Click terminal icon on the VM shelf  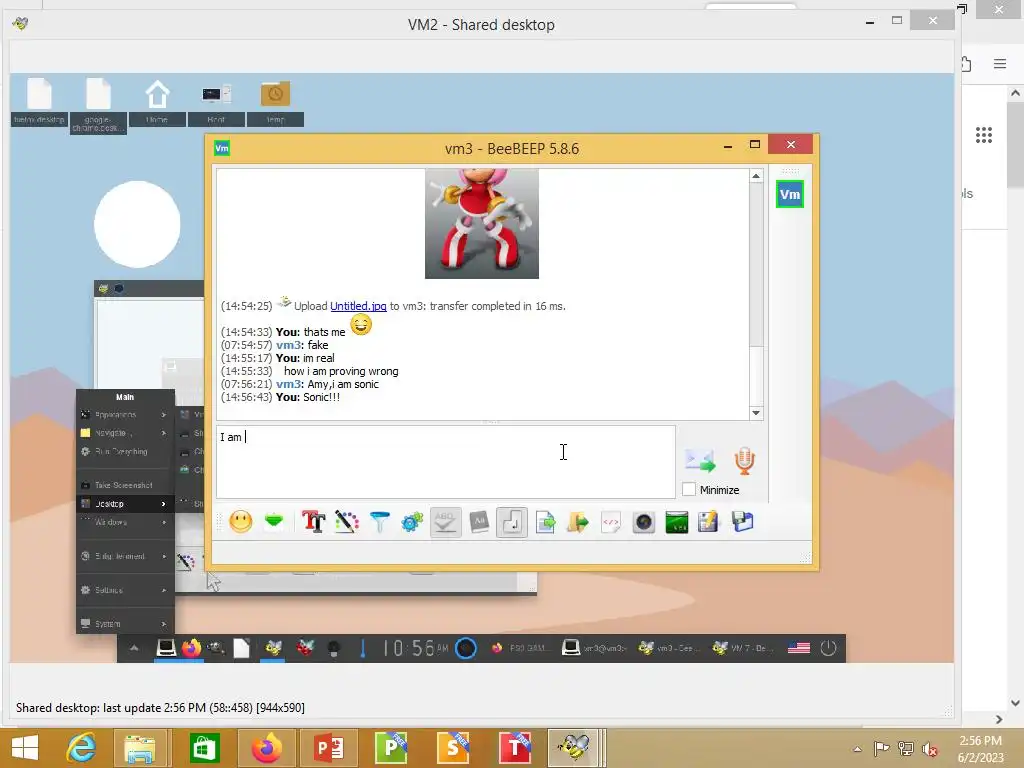pos(166,648)
